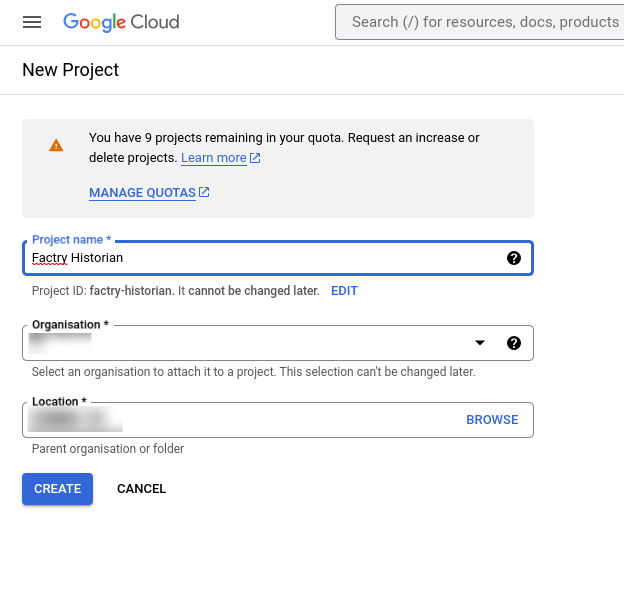Image resolution: width=624 pixels, height=594 pixels.
Task: Open the MANAGE QUOTAS link
Action: point(142,193)
